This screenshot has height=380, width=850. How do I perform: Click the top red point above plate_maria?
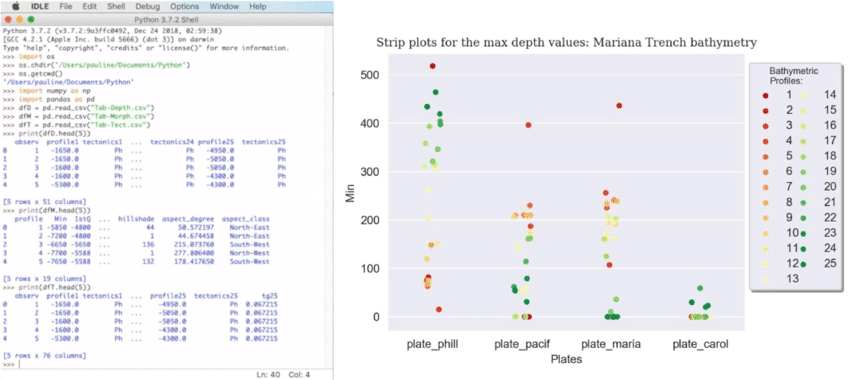coord(619,106)
